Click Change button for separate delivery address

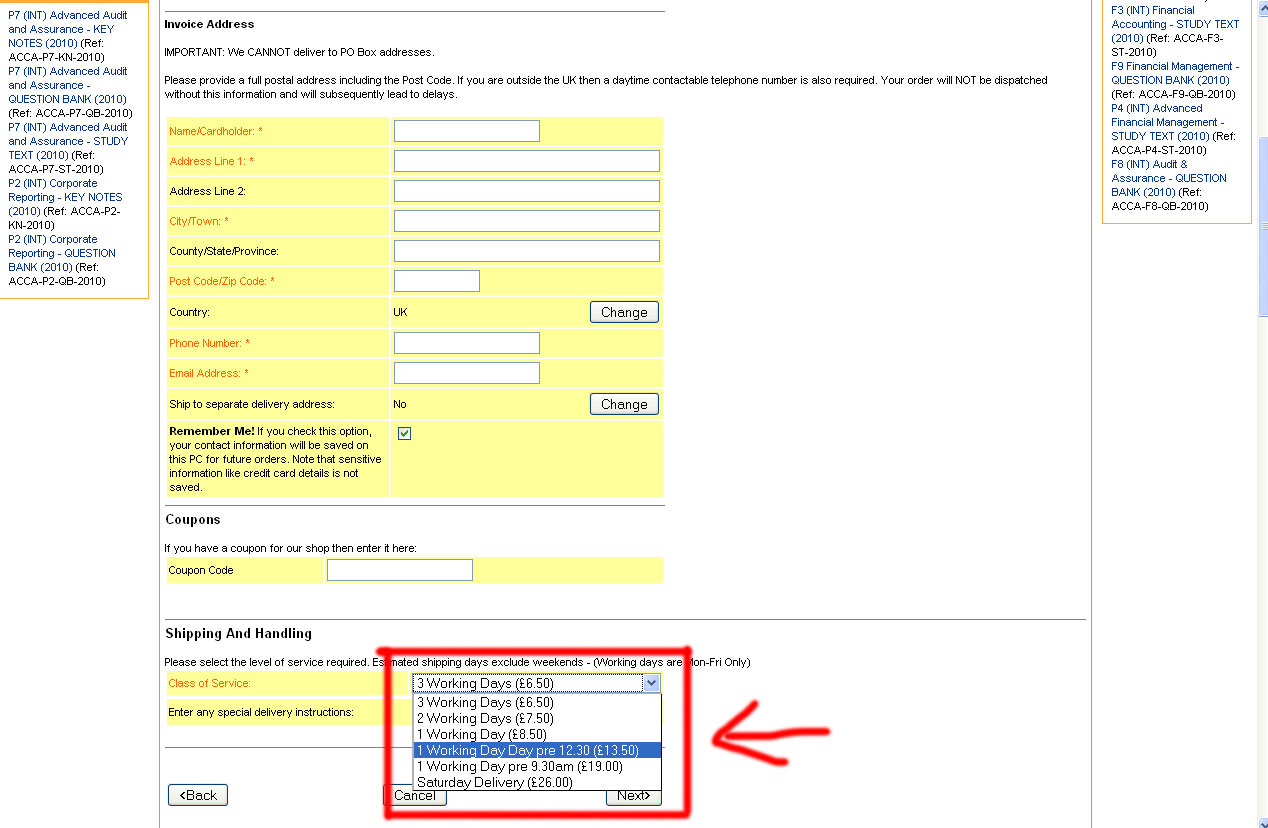(x=624, y=404)
